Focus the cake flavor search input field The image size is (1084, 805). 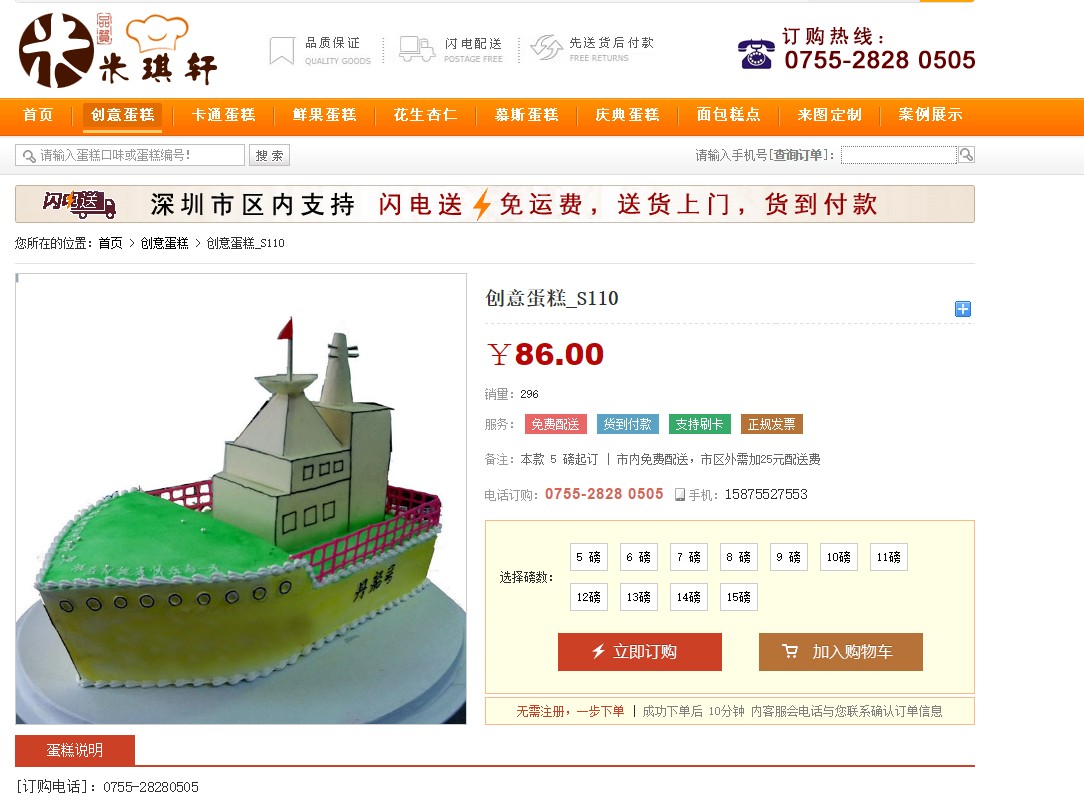(x=130, y=155)
